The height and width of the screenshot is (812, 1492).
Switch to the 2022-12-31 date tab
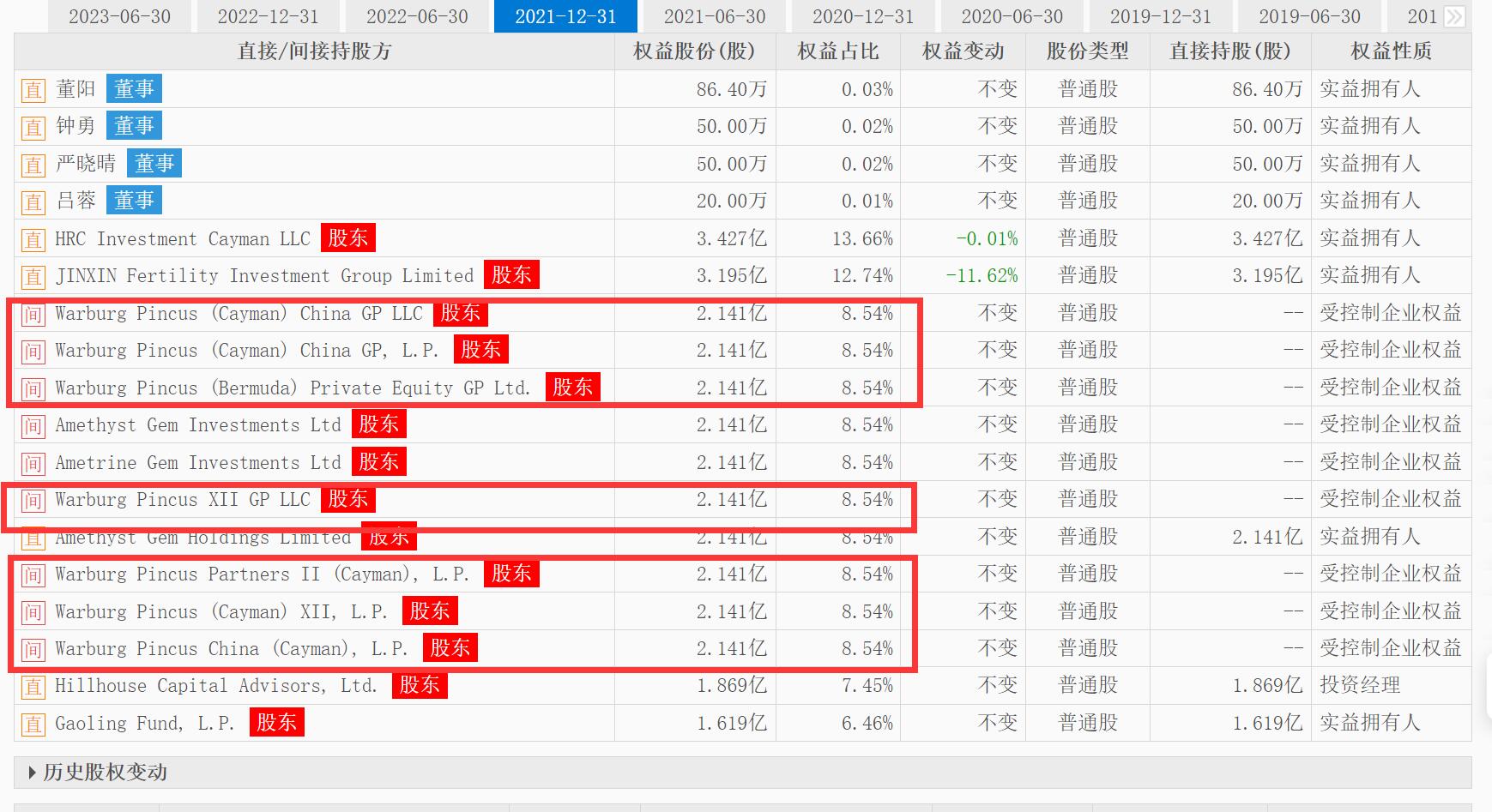click(268, 16)
